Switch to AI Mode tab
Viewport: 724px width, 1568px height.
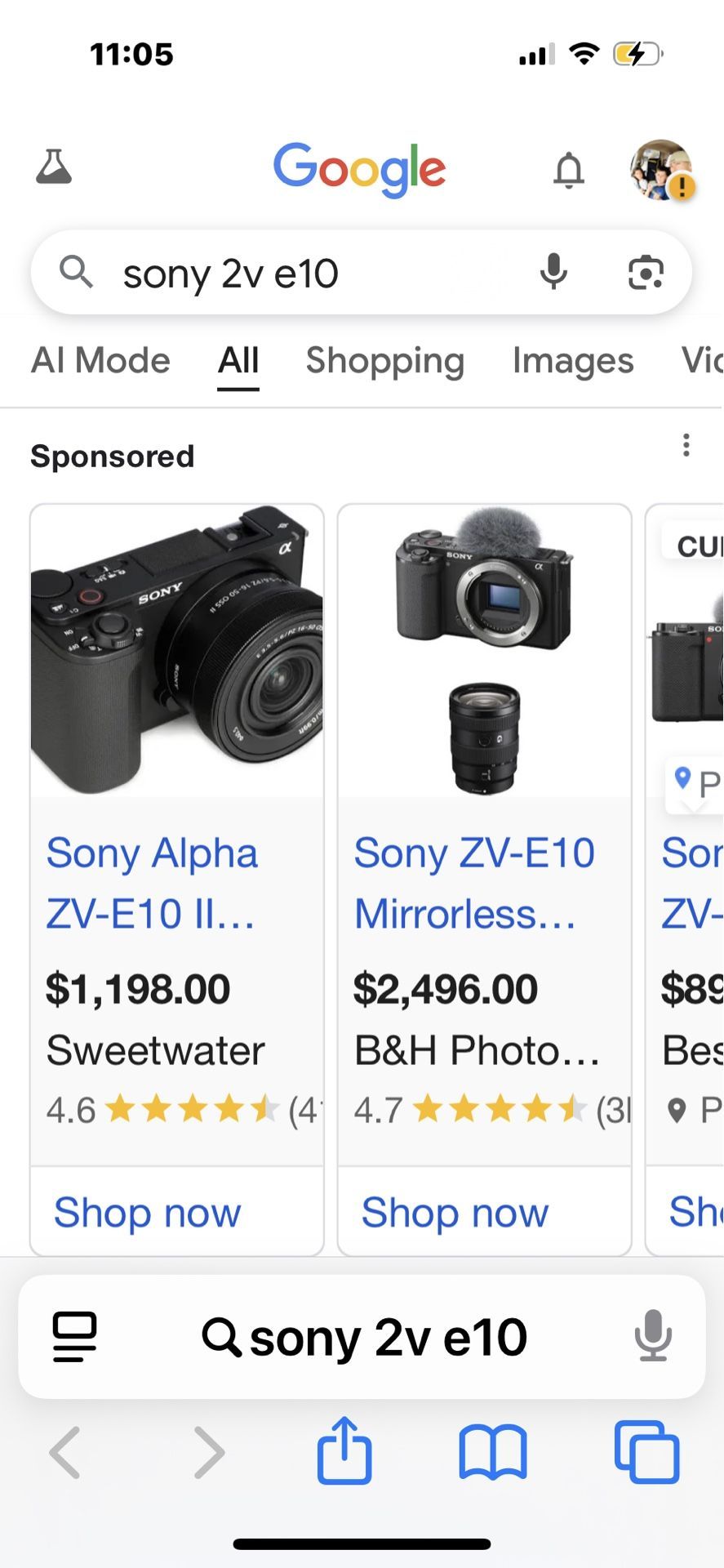(100, 360)
